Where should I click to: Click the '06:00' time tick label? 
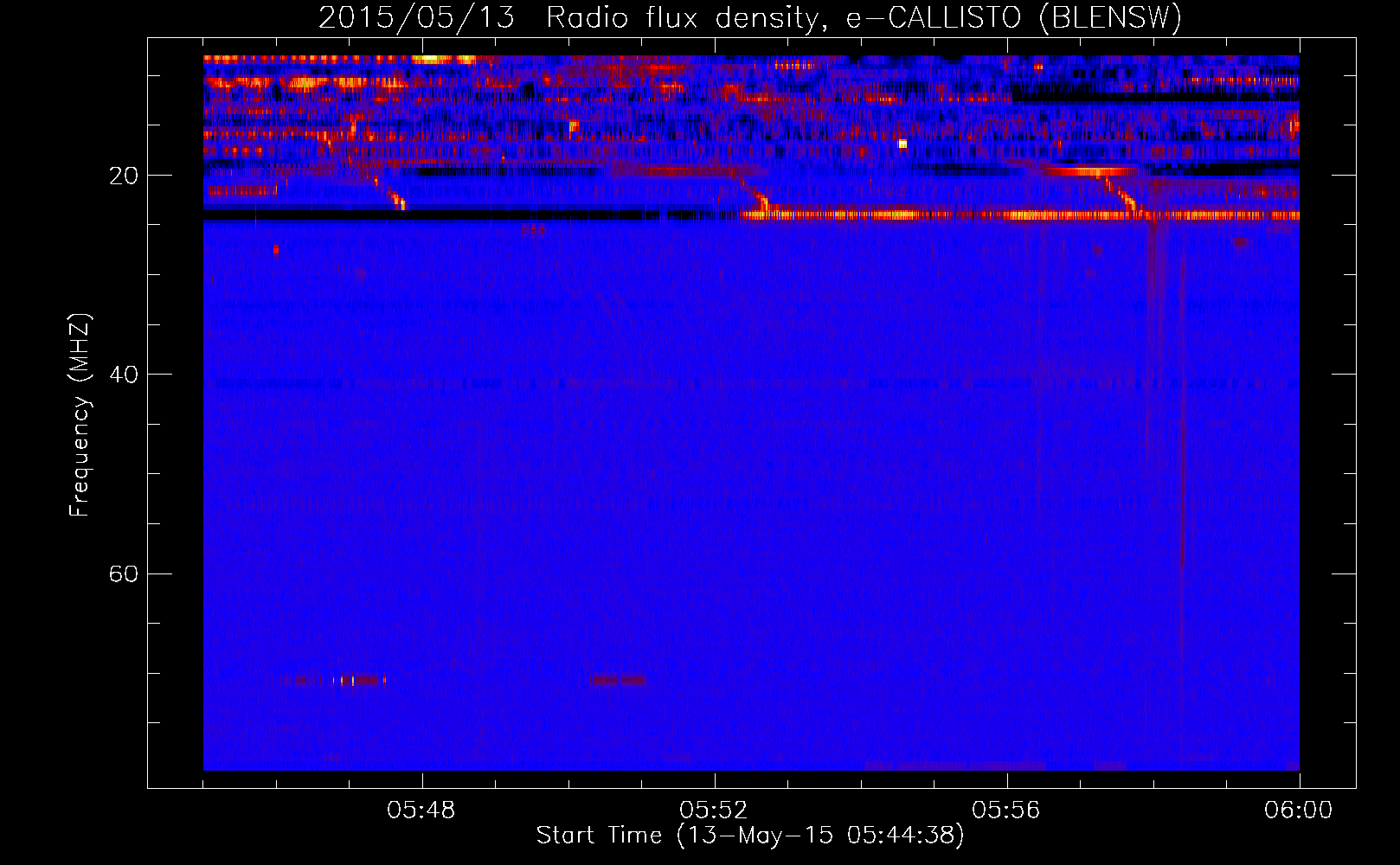point(1299,811)
